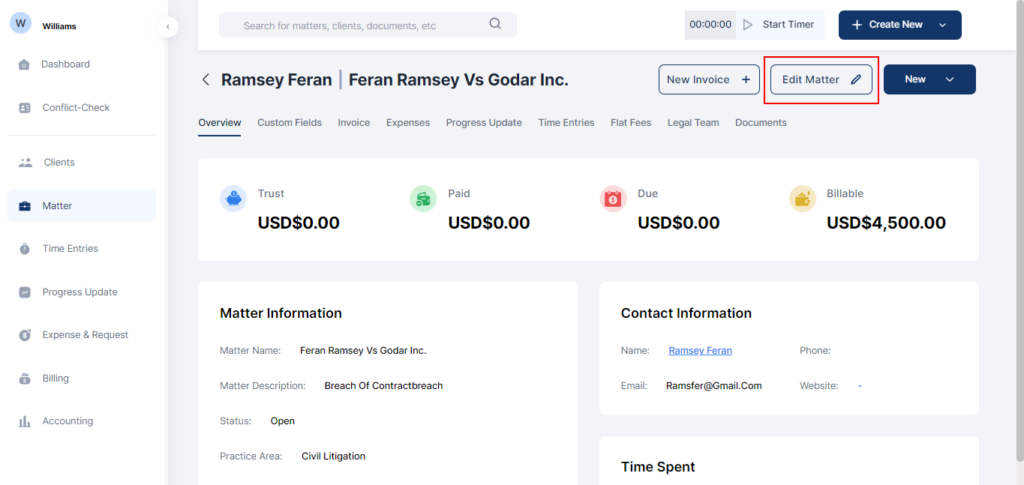
Task: Open Billing using its sidebar icon
Action: click(x=24, y=379)
